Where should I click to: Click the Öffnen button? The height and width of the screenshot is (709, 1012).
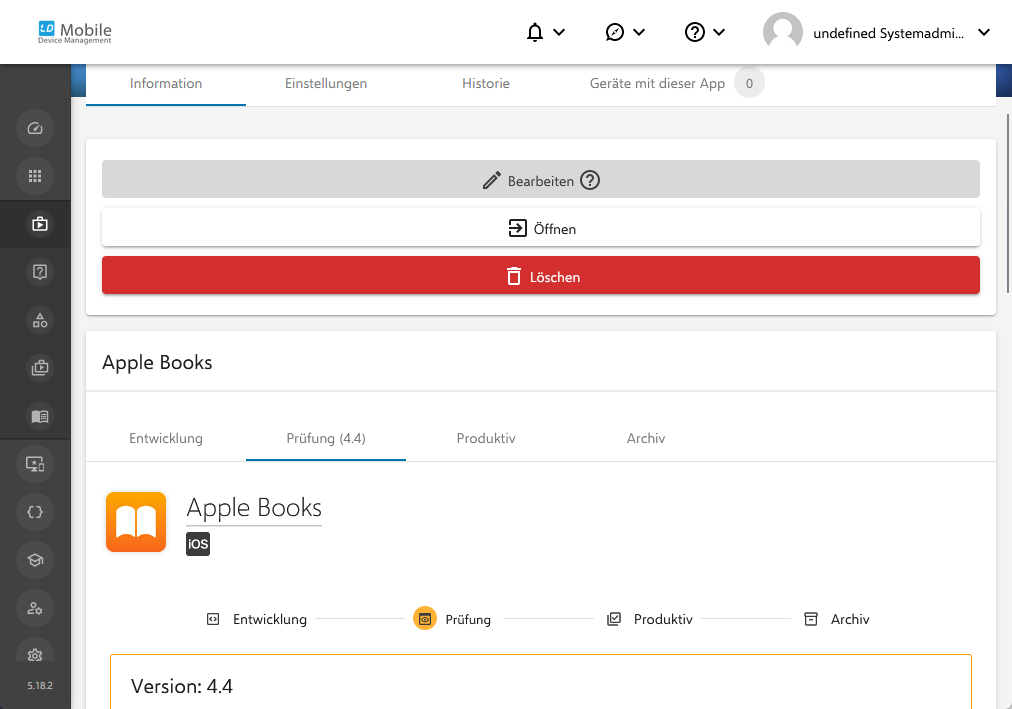[x=541, y=228]
